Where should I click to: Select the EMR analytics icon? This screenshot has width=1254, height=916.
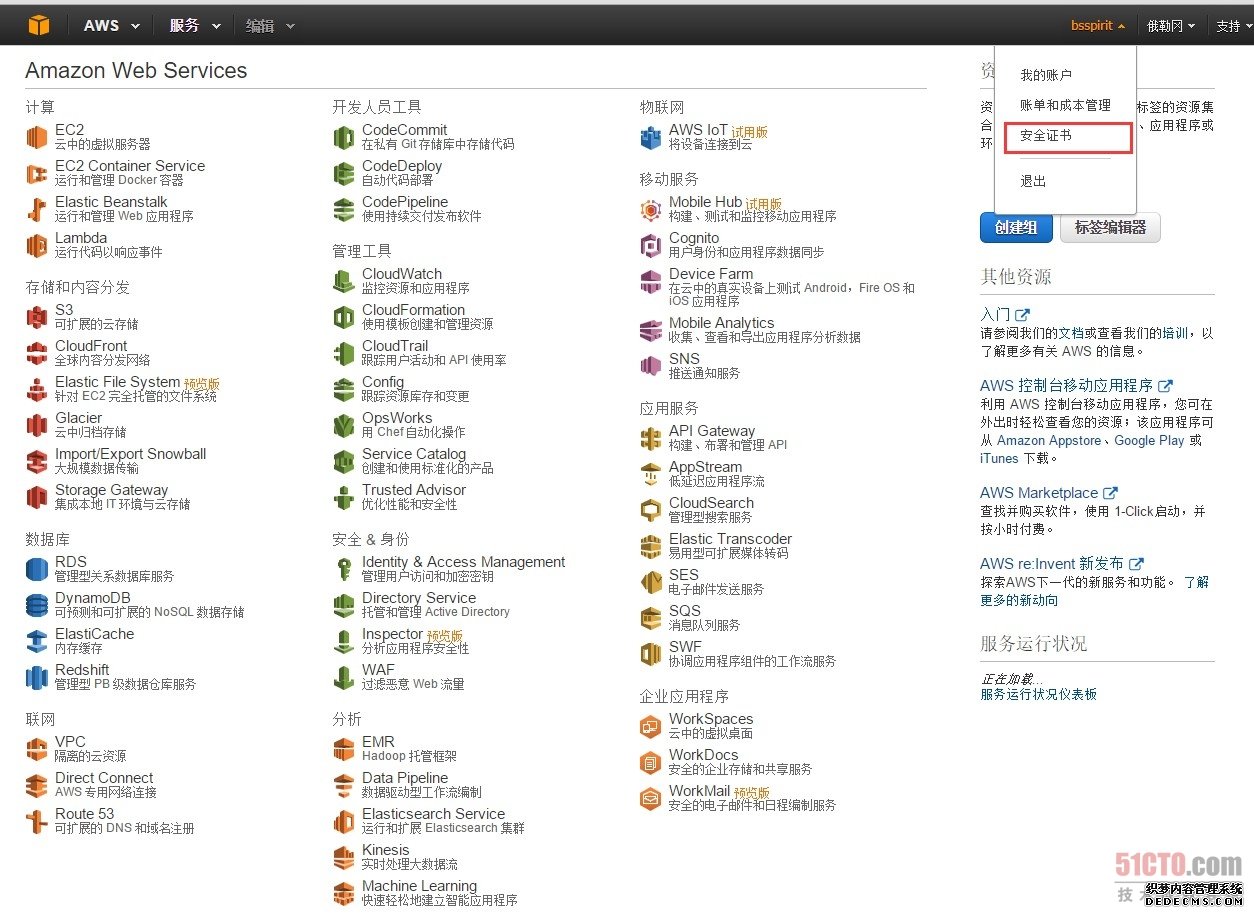pyautogui.click(x=344, y=749)
